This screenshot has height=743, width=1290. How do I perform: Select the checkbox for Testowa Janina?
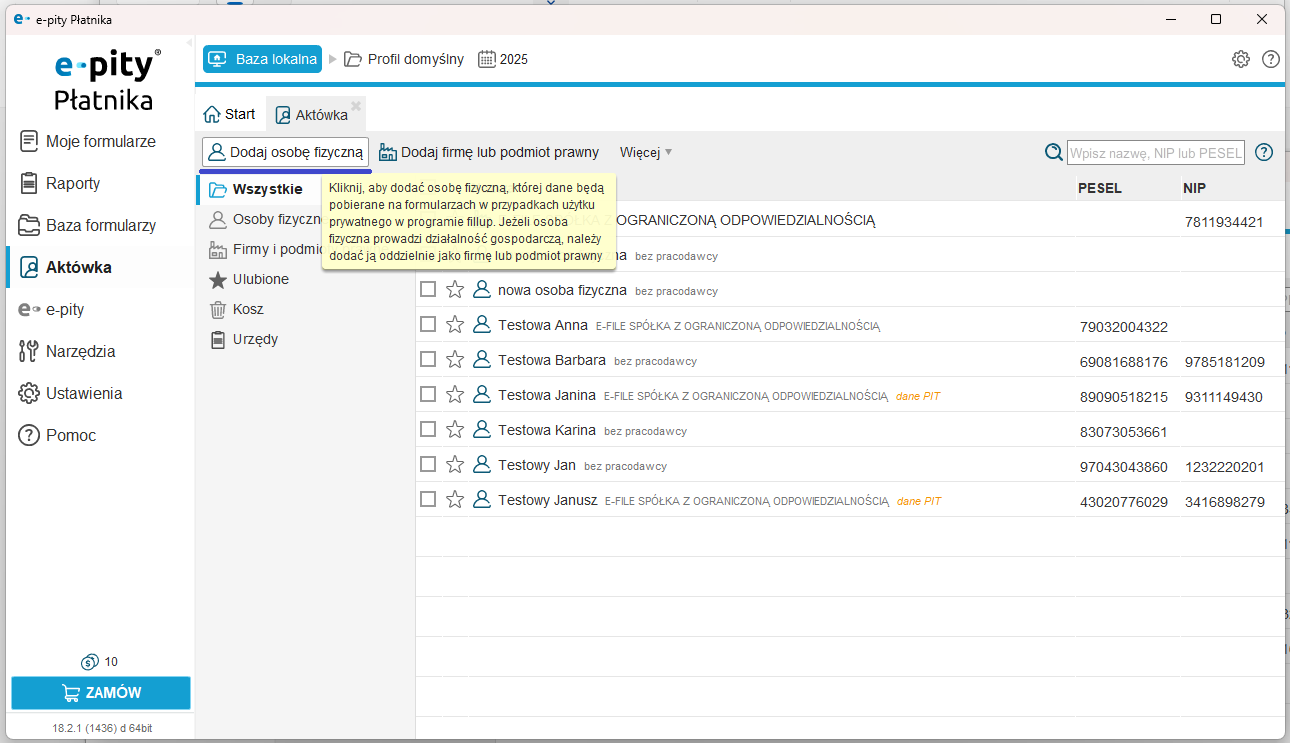click(428, 395)
